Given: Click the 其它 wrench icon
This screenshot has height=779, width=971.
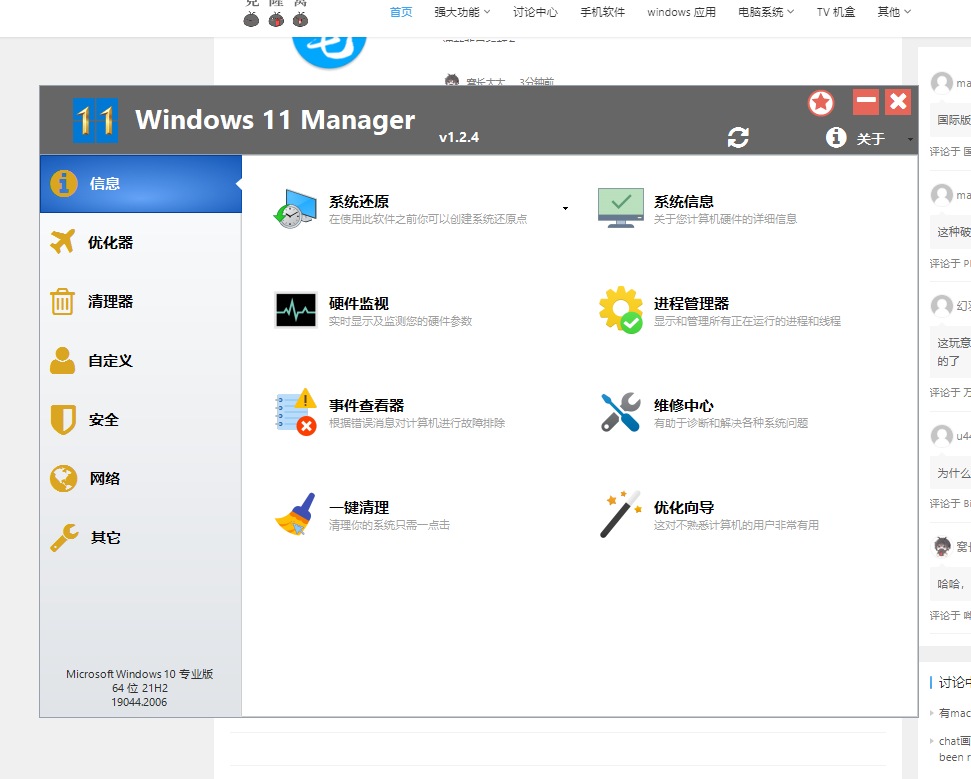Looking at the screenshot, I should (x=64, y=537).
